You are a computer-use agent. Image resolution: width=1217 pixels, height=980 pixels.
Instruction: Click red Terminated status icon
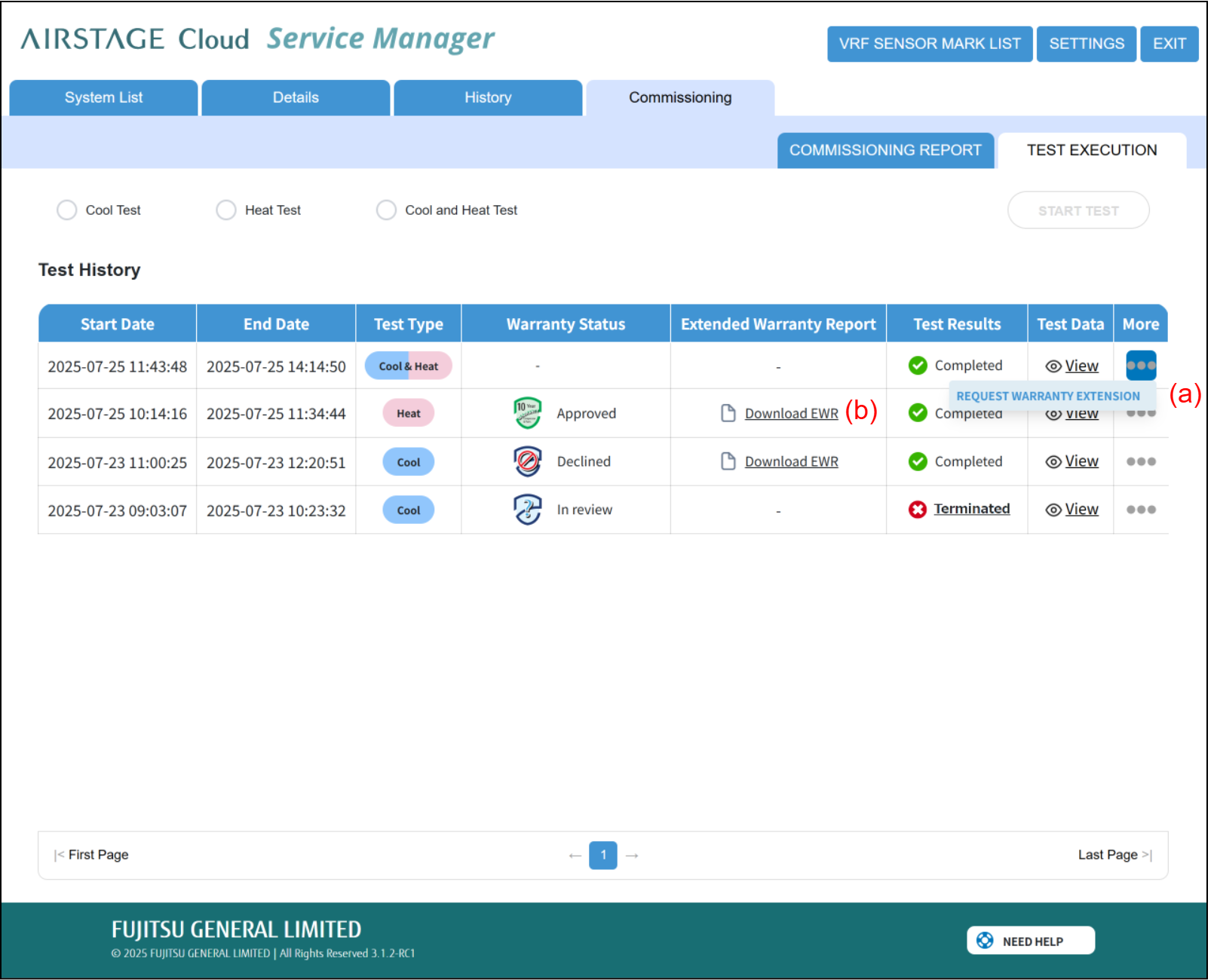click(917, 510)
